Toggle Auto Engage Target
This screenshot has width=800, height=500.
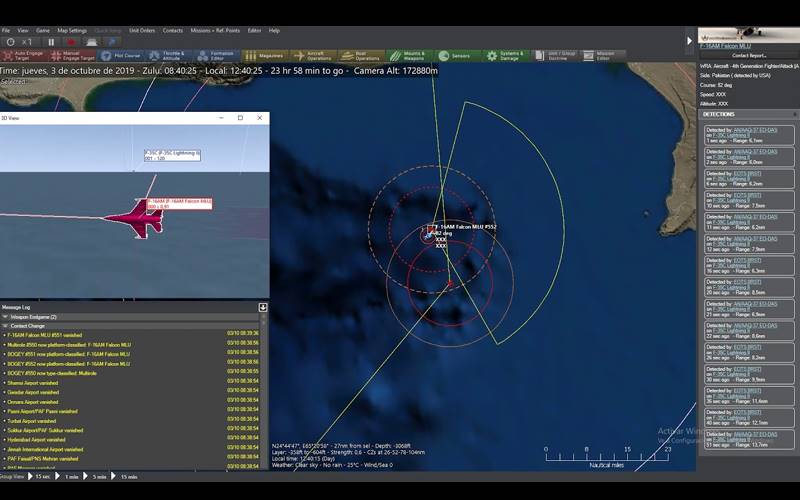tap(24, 56)
